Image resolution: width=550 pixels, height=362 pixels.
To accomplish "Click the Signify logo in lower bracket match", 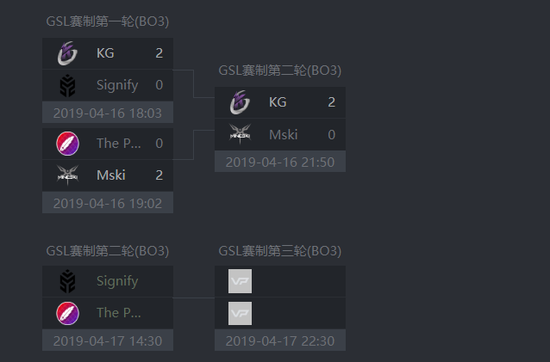I will [67, 281].
